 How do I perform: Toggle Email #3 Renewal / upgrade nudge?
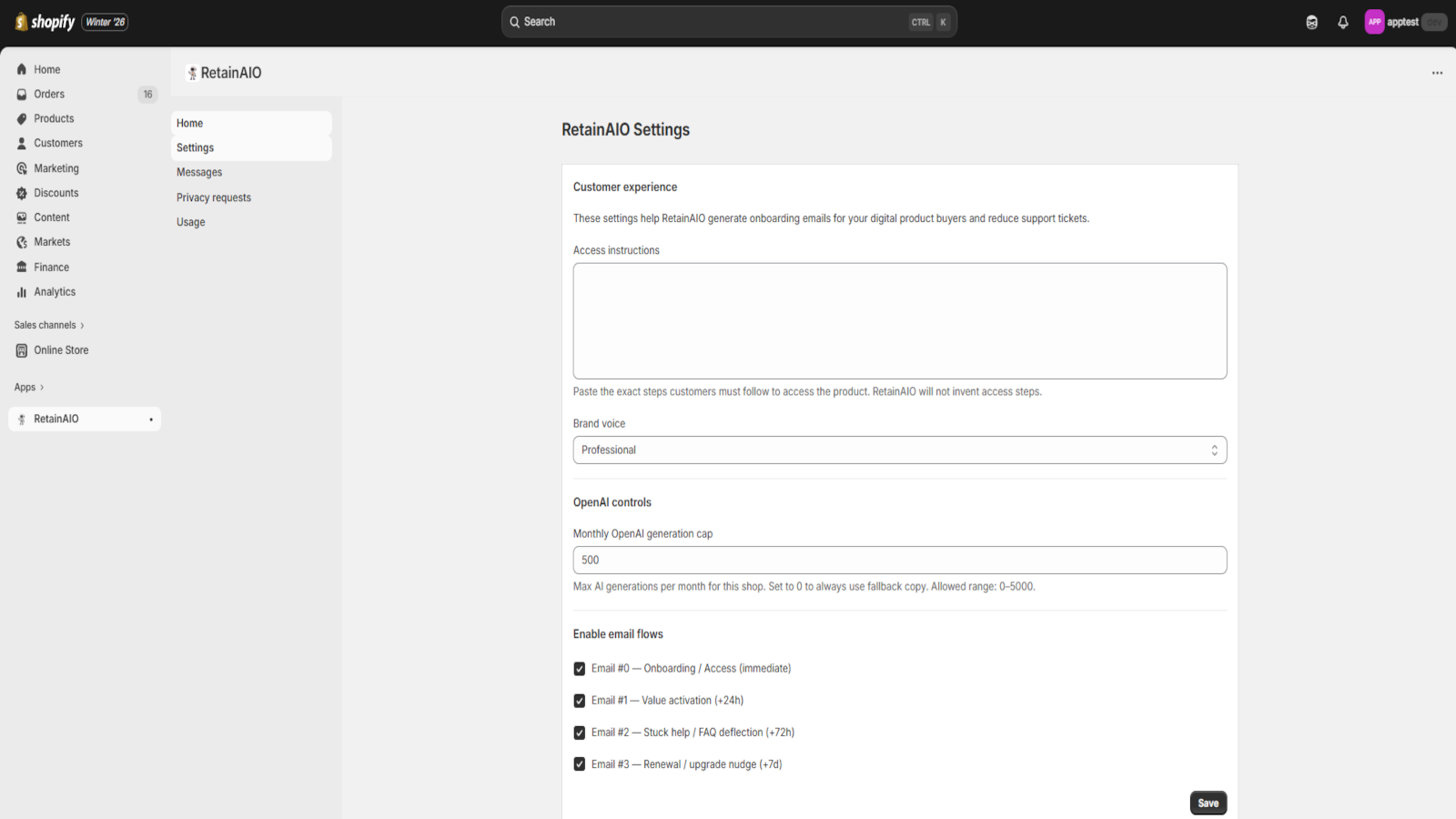[x=580, y=764]
